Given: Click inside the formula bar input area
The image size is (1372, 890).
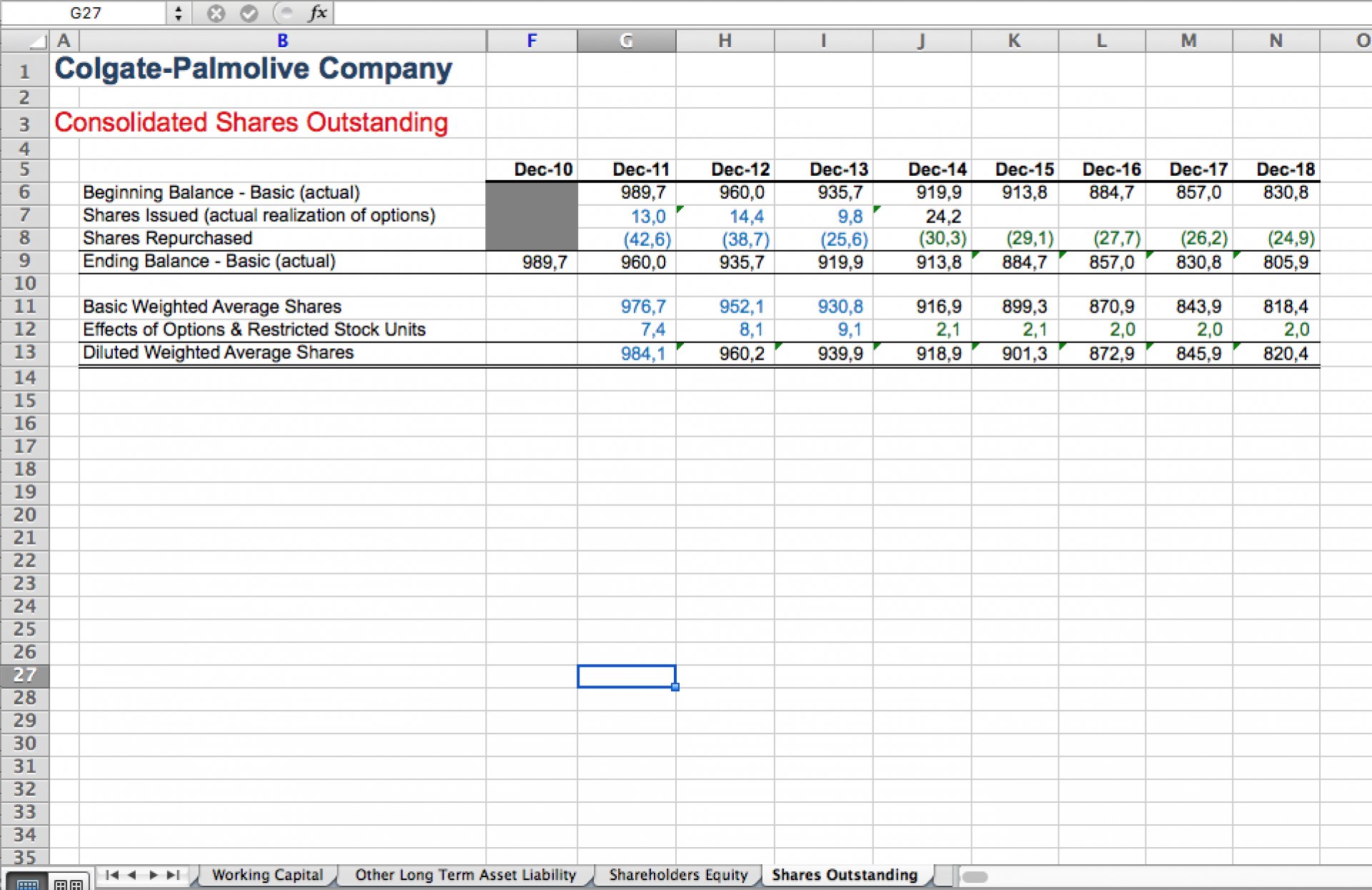Looking at the screenshot, I should [x=852, y=13].
